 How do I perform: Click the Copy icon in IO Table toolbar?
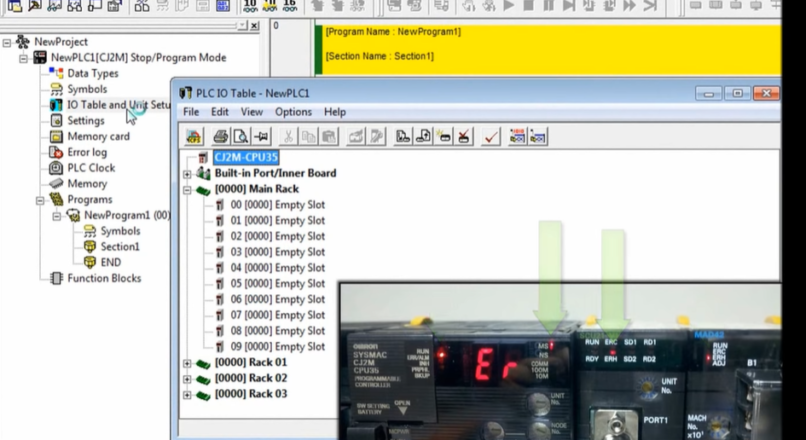click(308, 137)
